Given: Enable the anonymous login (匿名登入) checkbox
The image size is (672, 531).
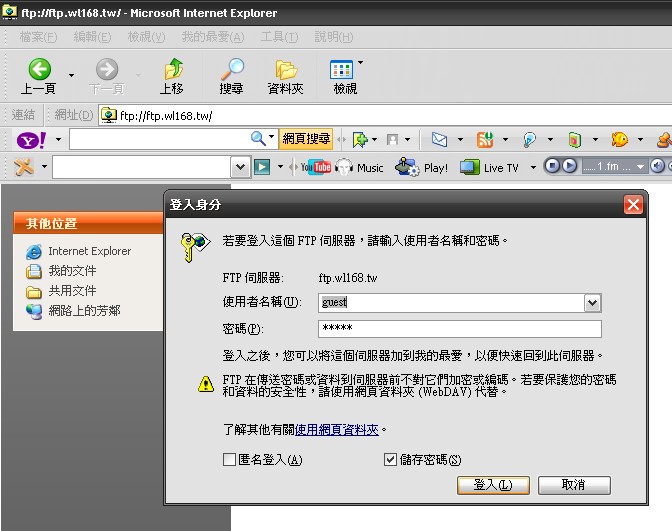Looking at the screenshot, I should pyautogui.click(x=229, y=460).
